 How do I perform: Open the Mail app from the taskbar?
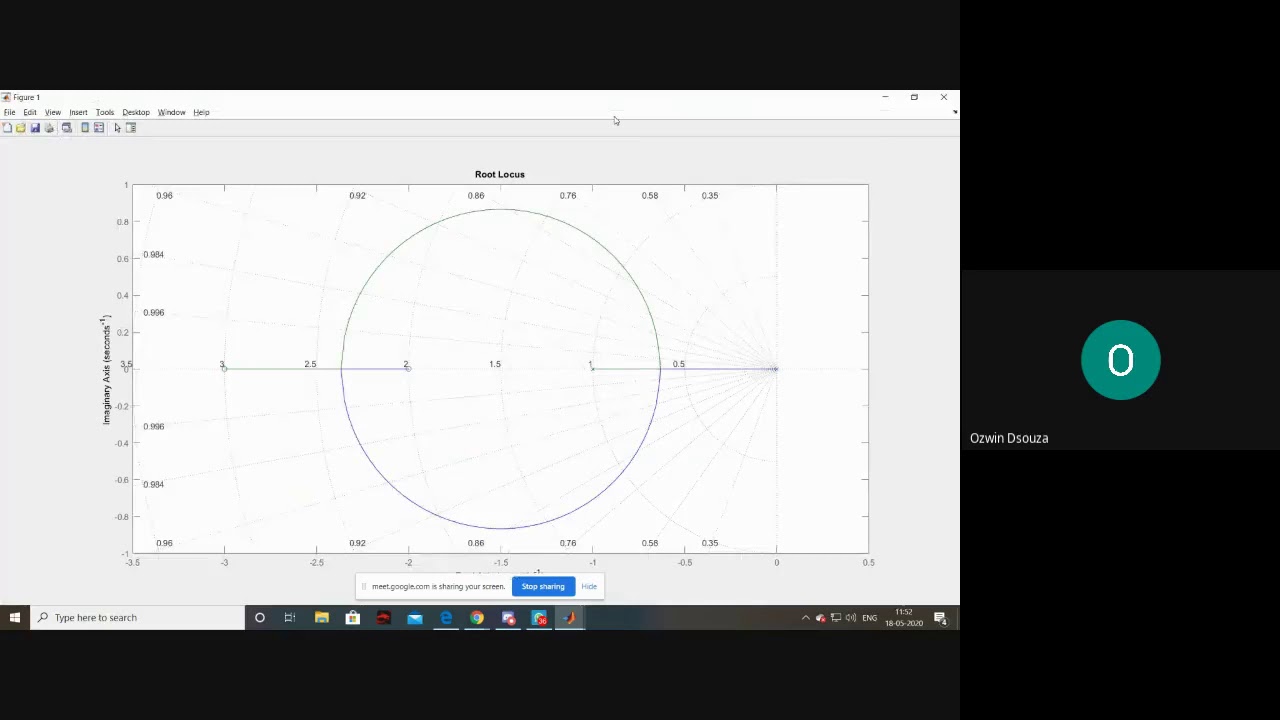coord(415,618)
